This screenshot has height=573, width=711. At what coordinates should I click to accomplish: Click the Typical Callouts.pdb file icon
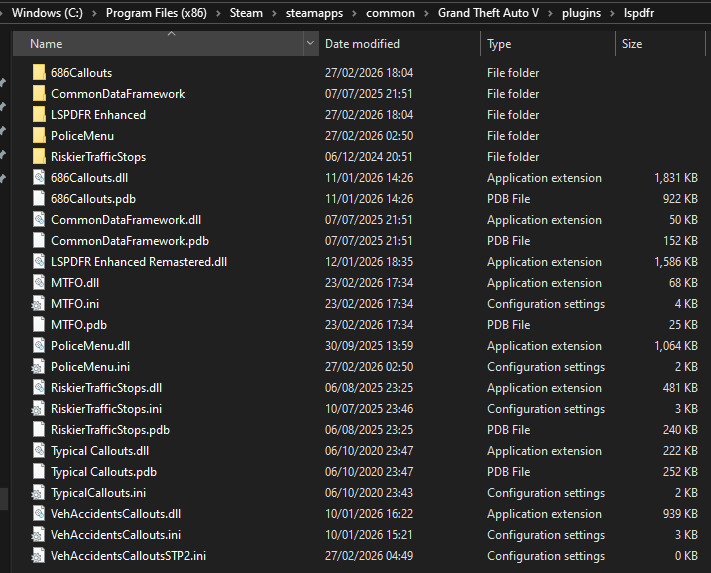[x=39, y=471]
